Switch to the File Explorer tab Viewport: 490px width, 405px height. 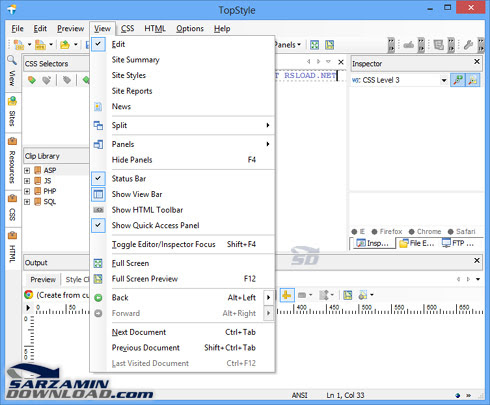[417, 243]
